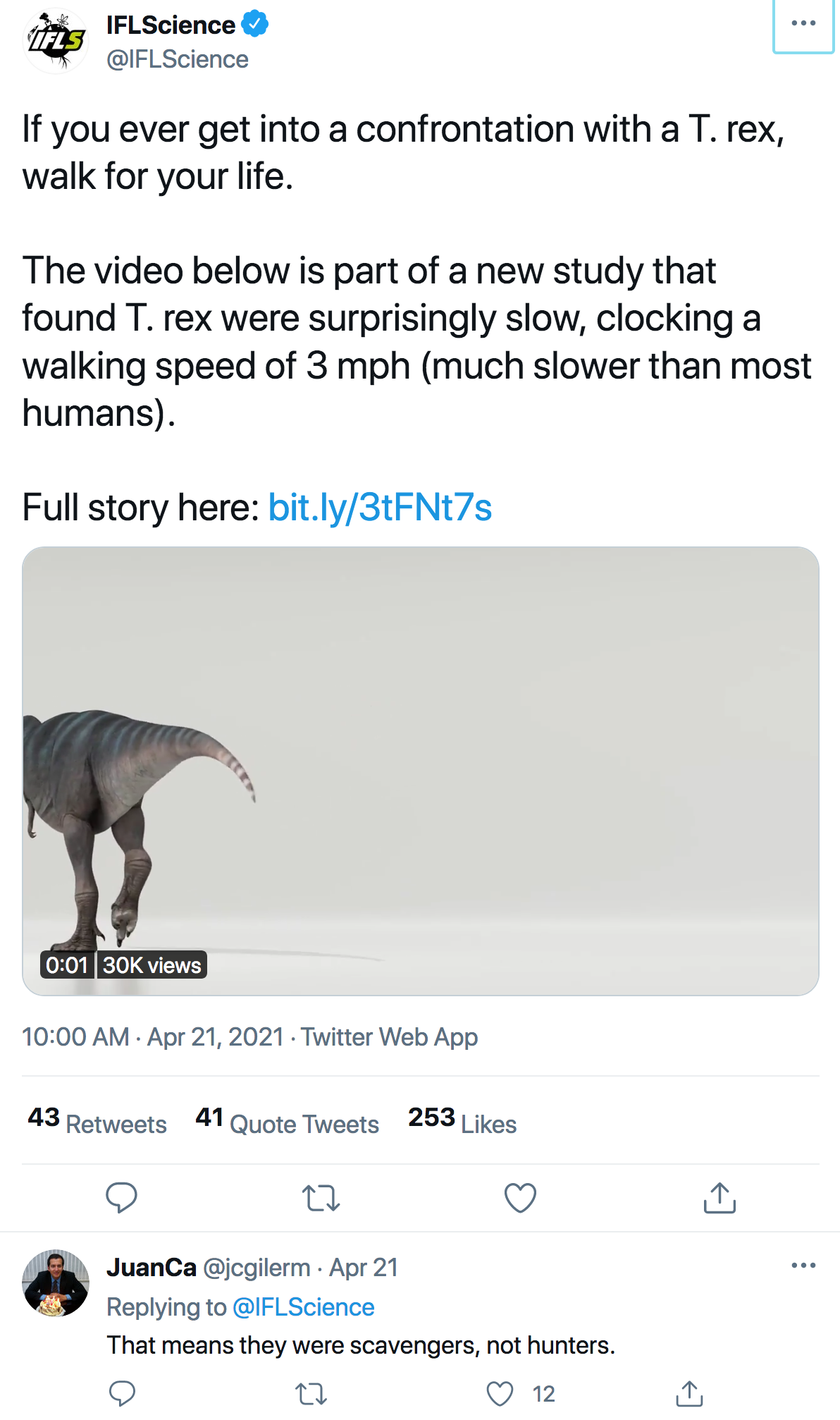View the tweet timestamp 10:00 AM
This screenshot has width=840, height=1420.
[75, 1037]
